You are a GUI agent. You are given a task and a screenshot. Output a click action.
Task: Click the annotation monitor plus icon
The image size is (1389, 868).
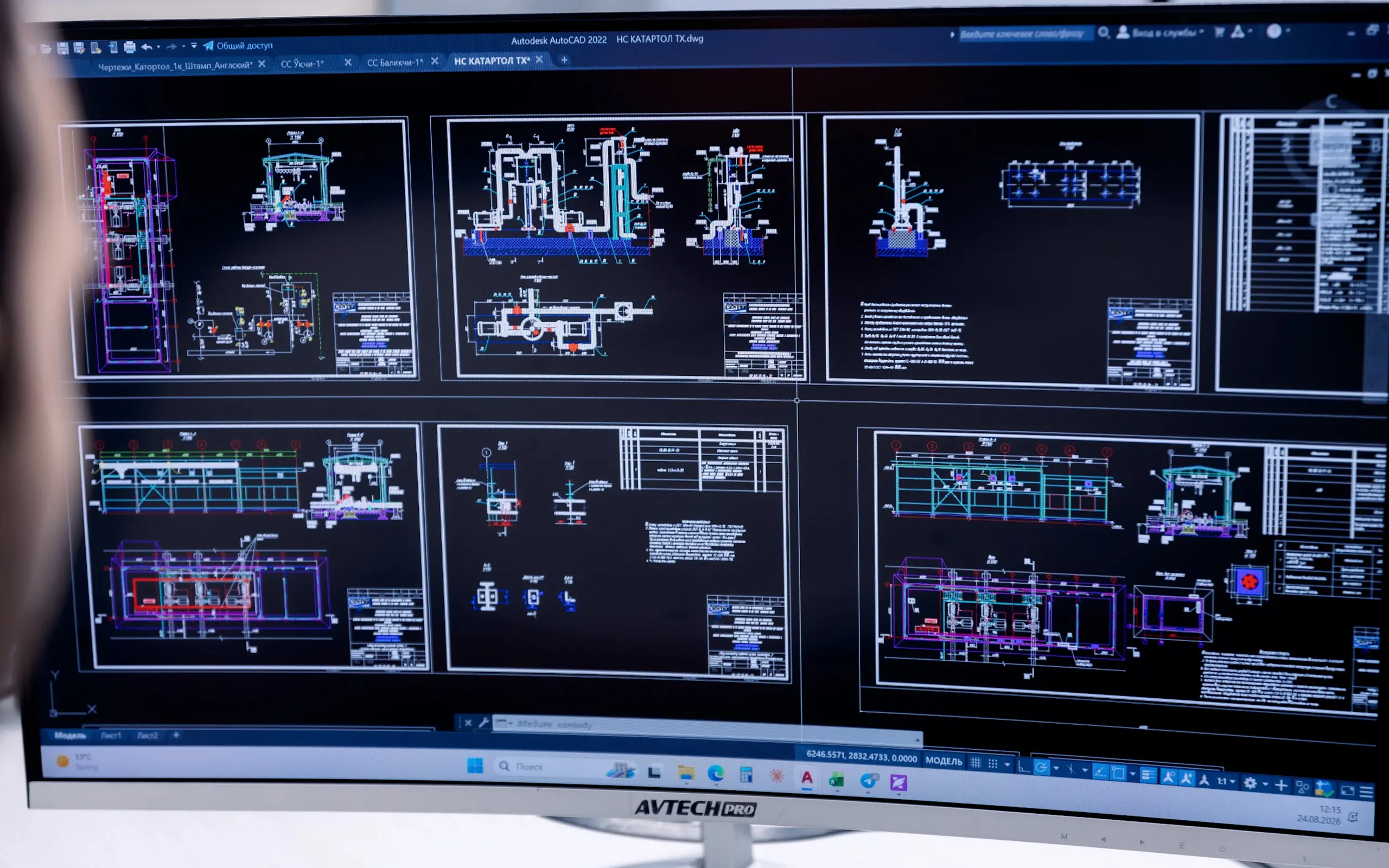1281,786
